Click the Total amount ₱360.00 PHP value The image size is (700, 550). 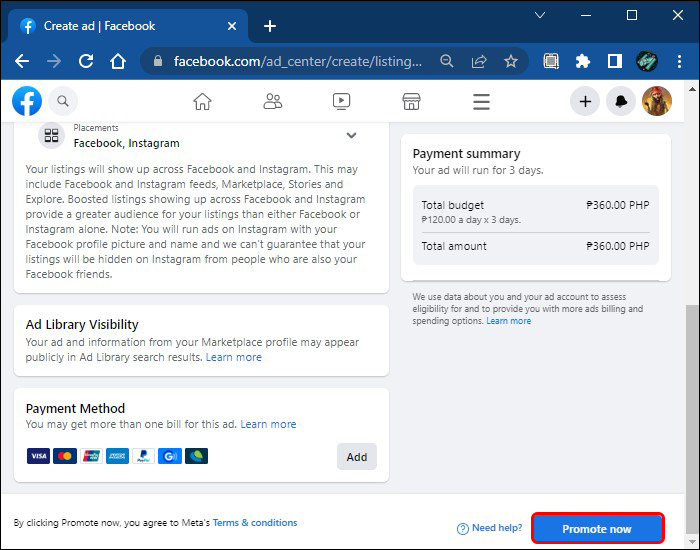[x=618, y=246]
